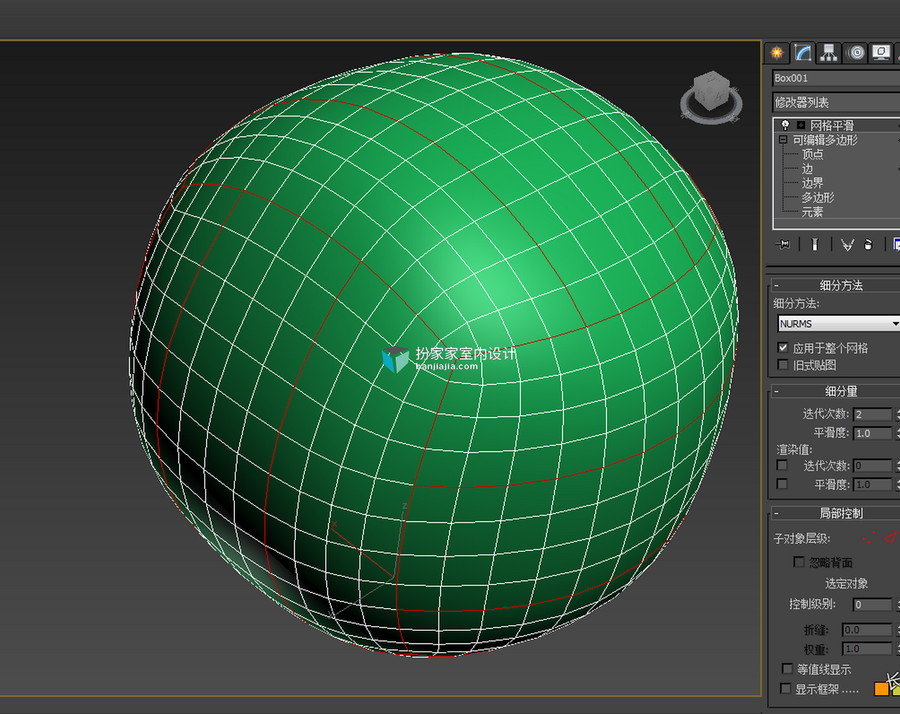Toggle Show End Result icon
Image resolution: width=900 pixels, height=714 pixels.
coord(814,245)
